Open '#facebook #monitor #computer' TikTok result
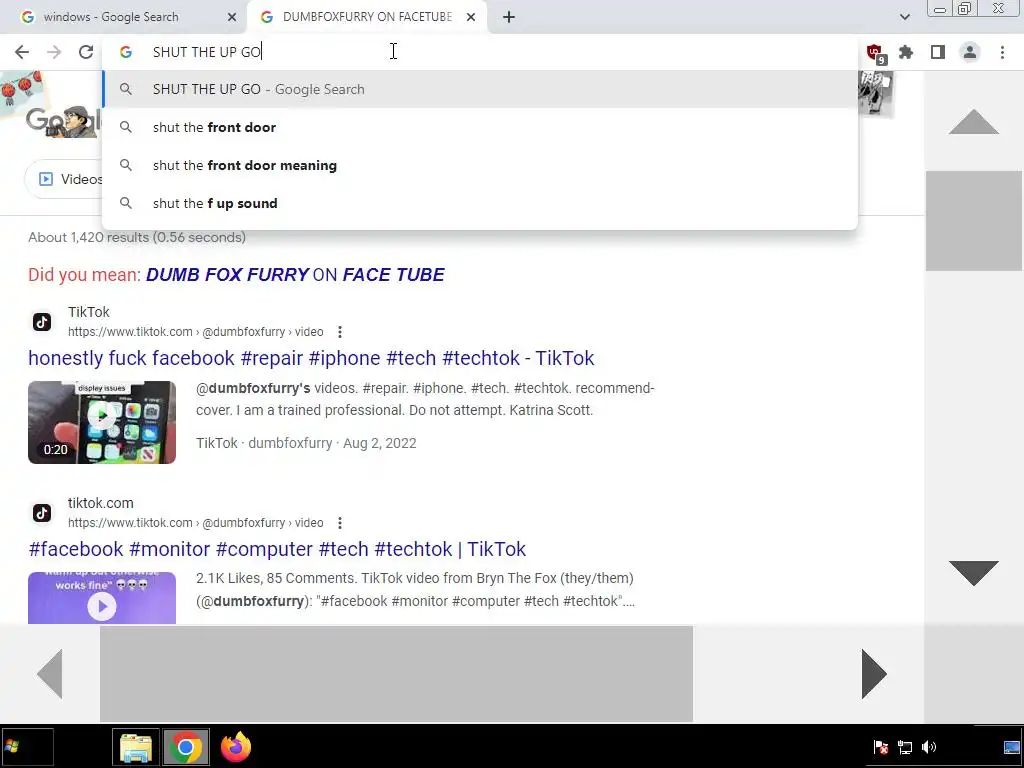Viewport: 1024px width, 768px height. point(277,549)
